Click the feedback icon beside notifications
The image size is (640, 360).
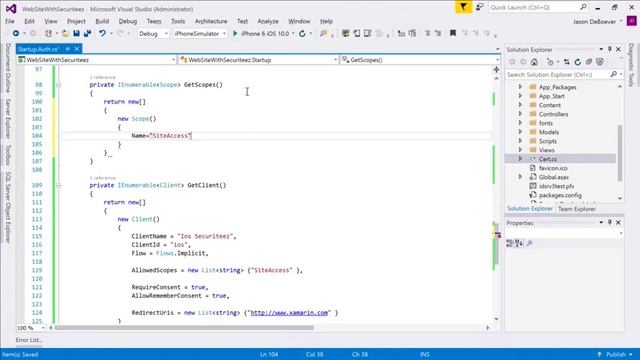coord(480,7)
